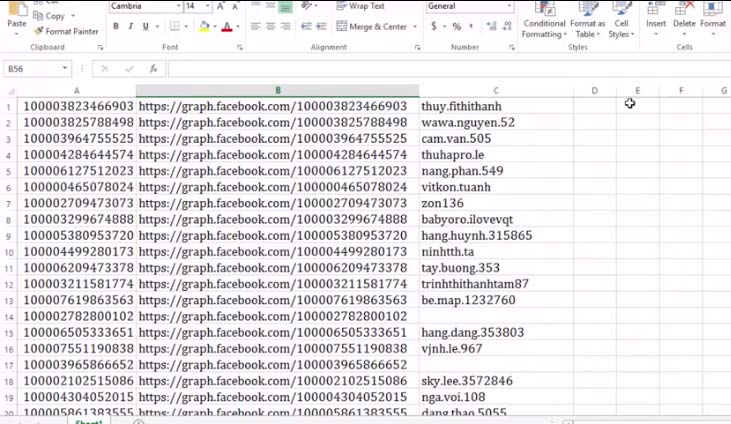Click cell containing babyoro.ilovevqt
This screenshot has height=424, width=731.
[496, 219]
